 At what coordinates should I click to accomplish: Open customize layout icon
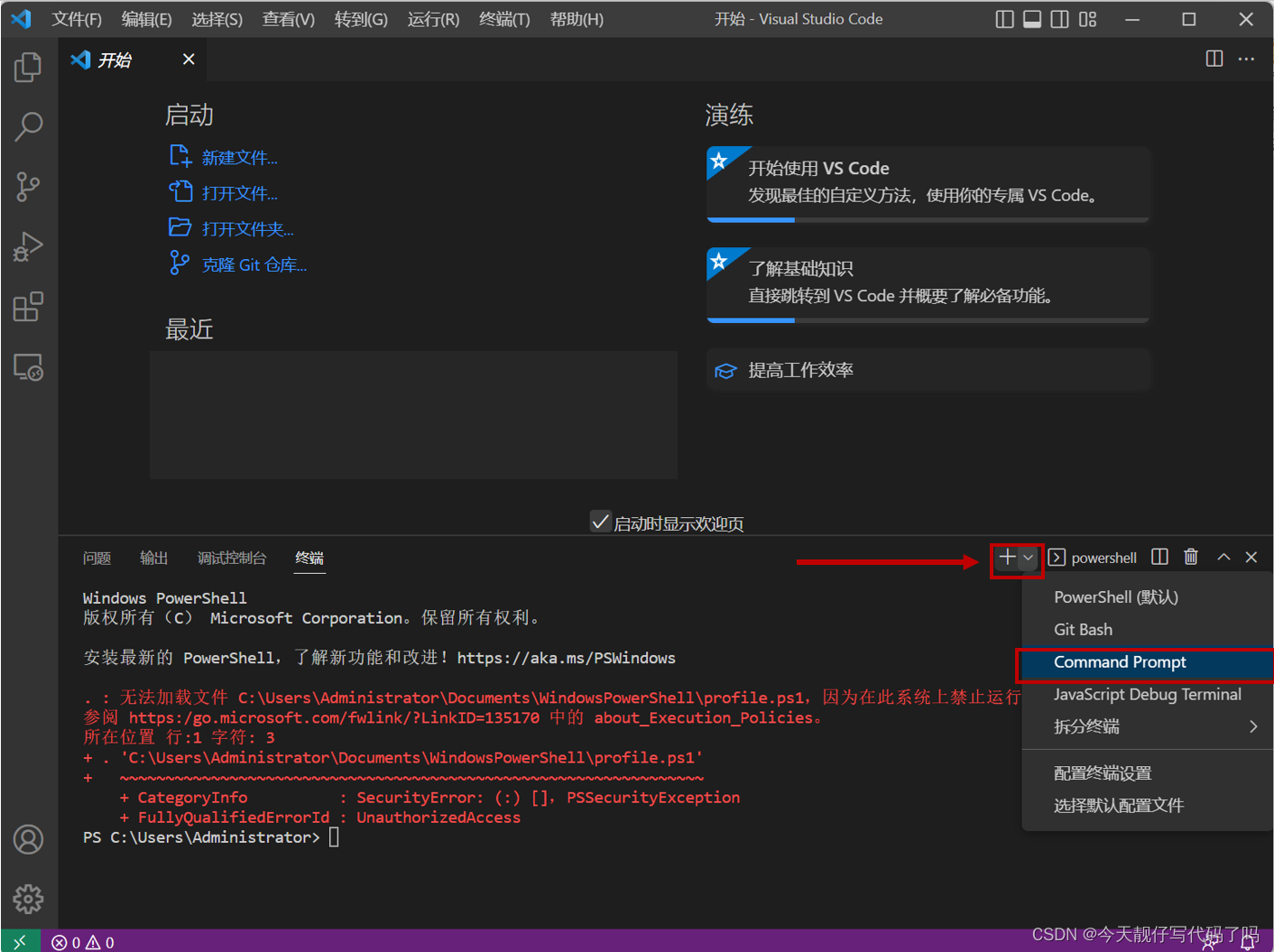pos(1088,19)
